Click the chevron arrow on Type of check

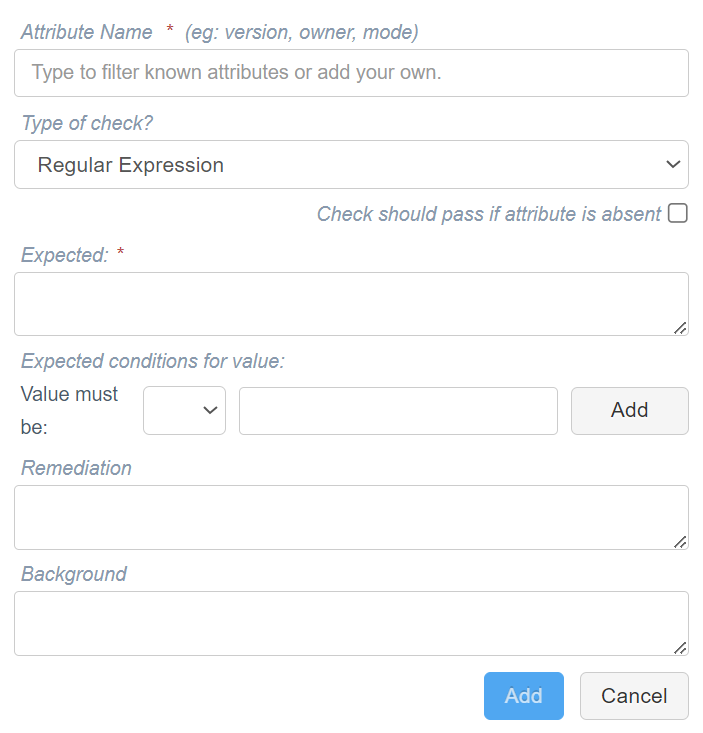pos(673,165)
